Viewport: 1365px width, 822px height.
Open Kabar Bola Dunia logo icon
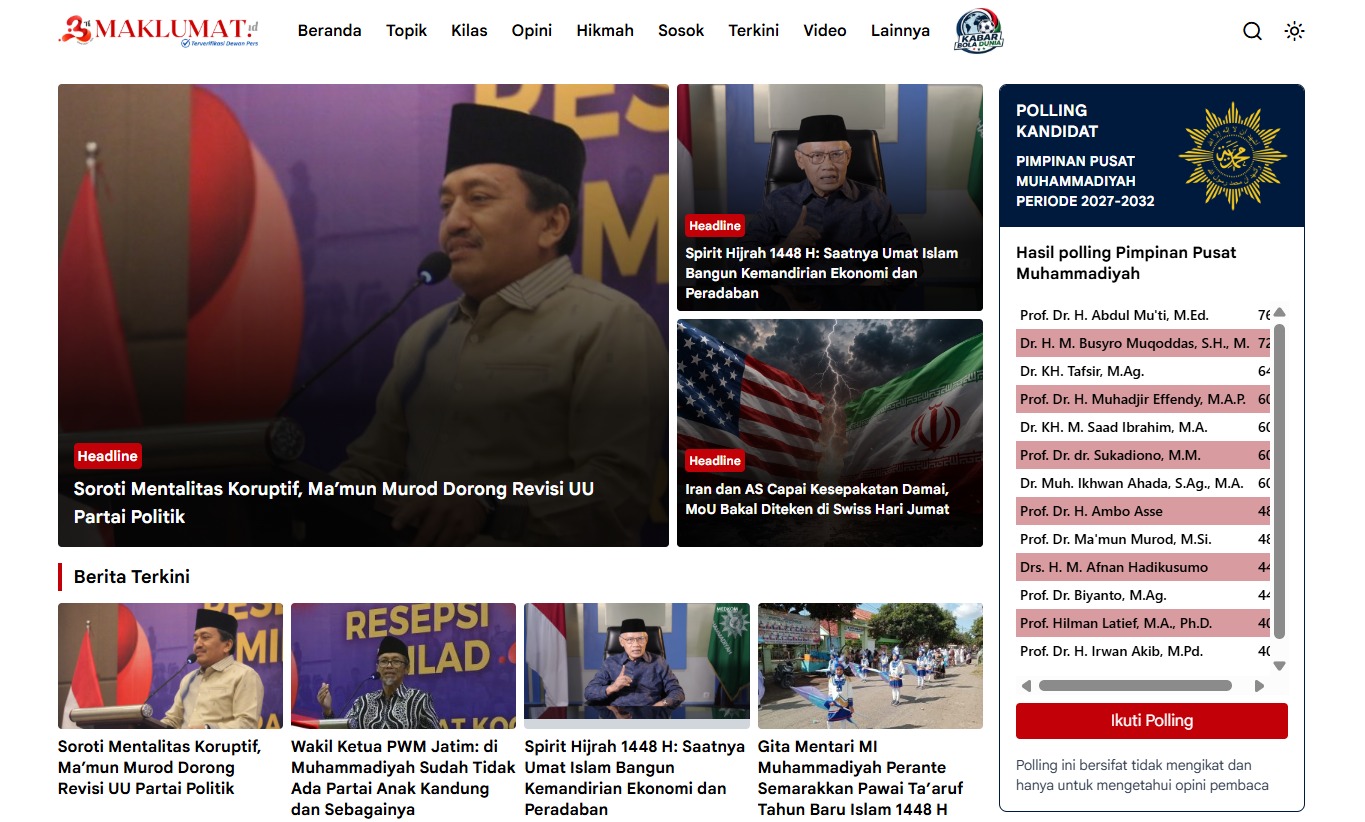[x=979, y=31]
